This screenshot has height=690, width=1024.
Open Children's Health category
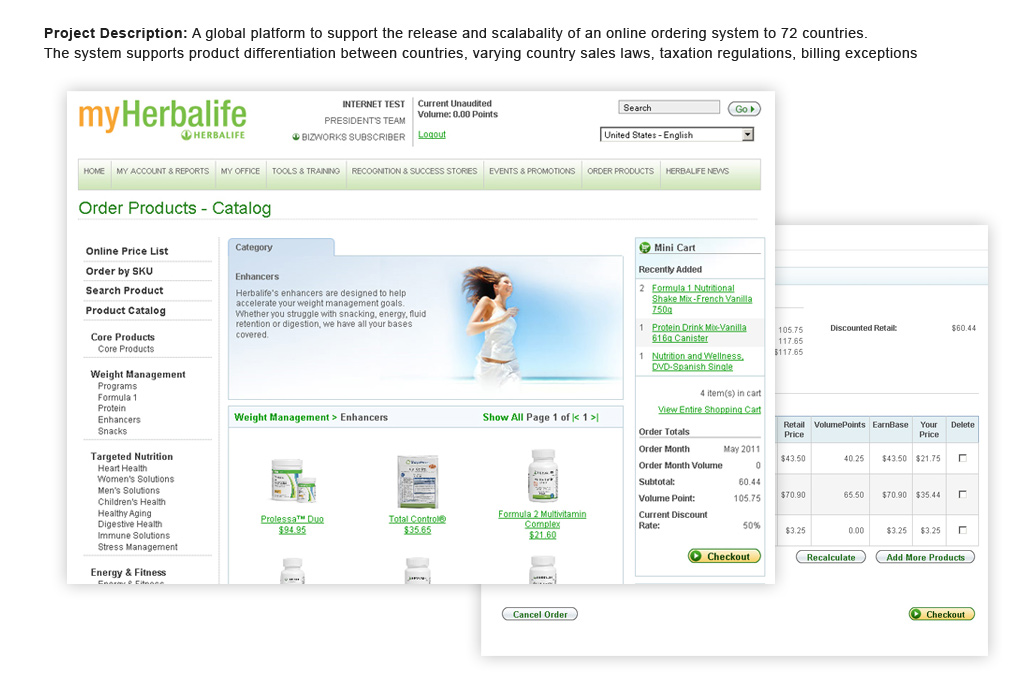tap(132, 502)
